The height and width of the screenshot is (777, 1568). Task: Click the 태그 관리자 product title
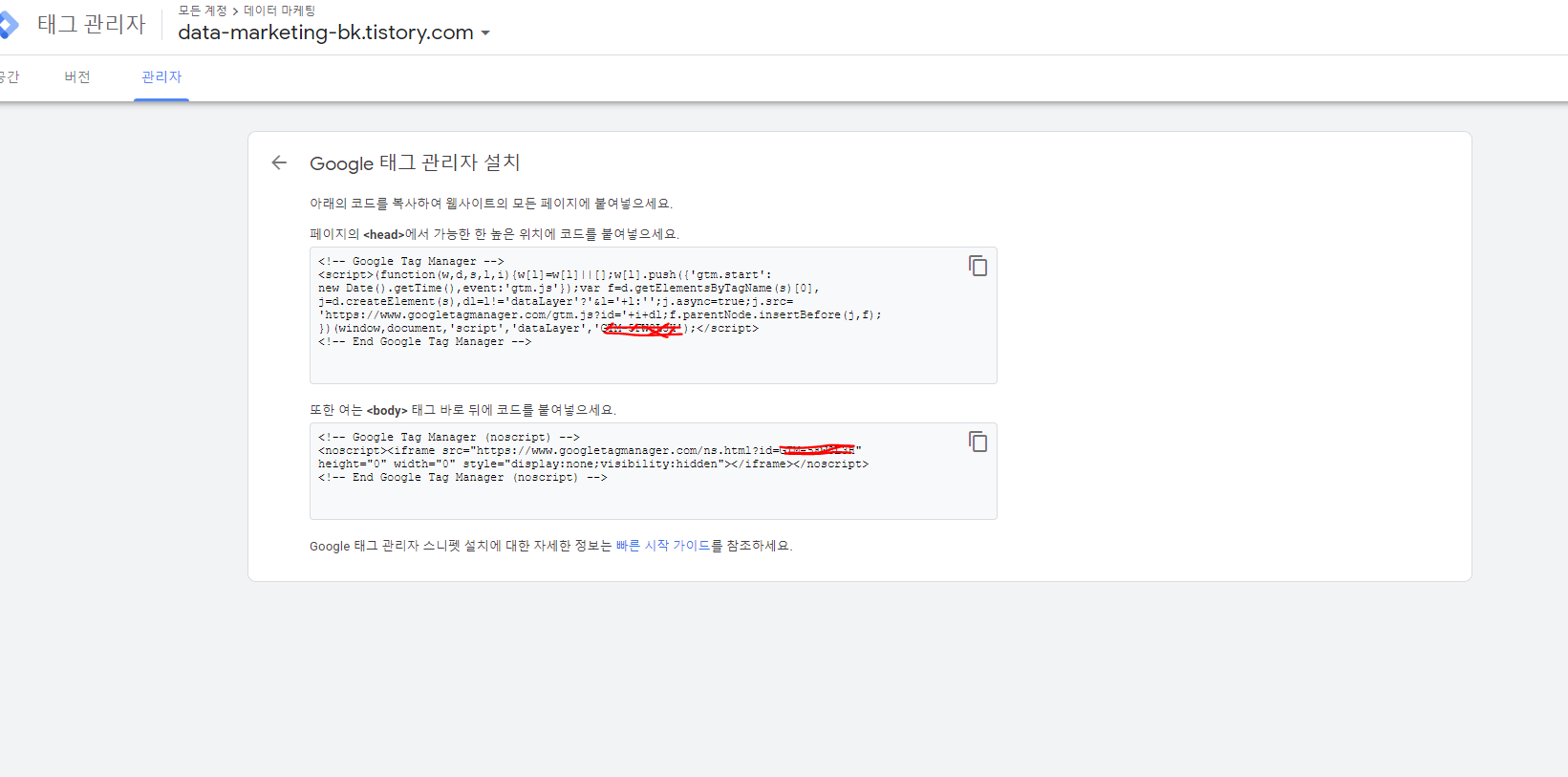(92, 25)
